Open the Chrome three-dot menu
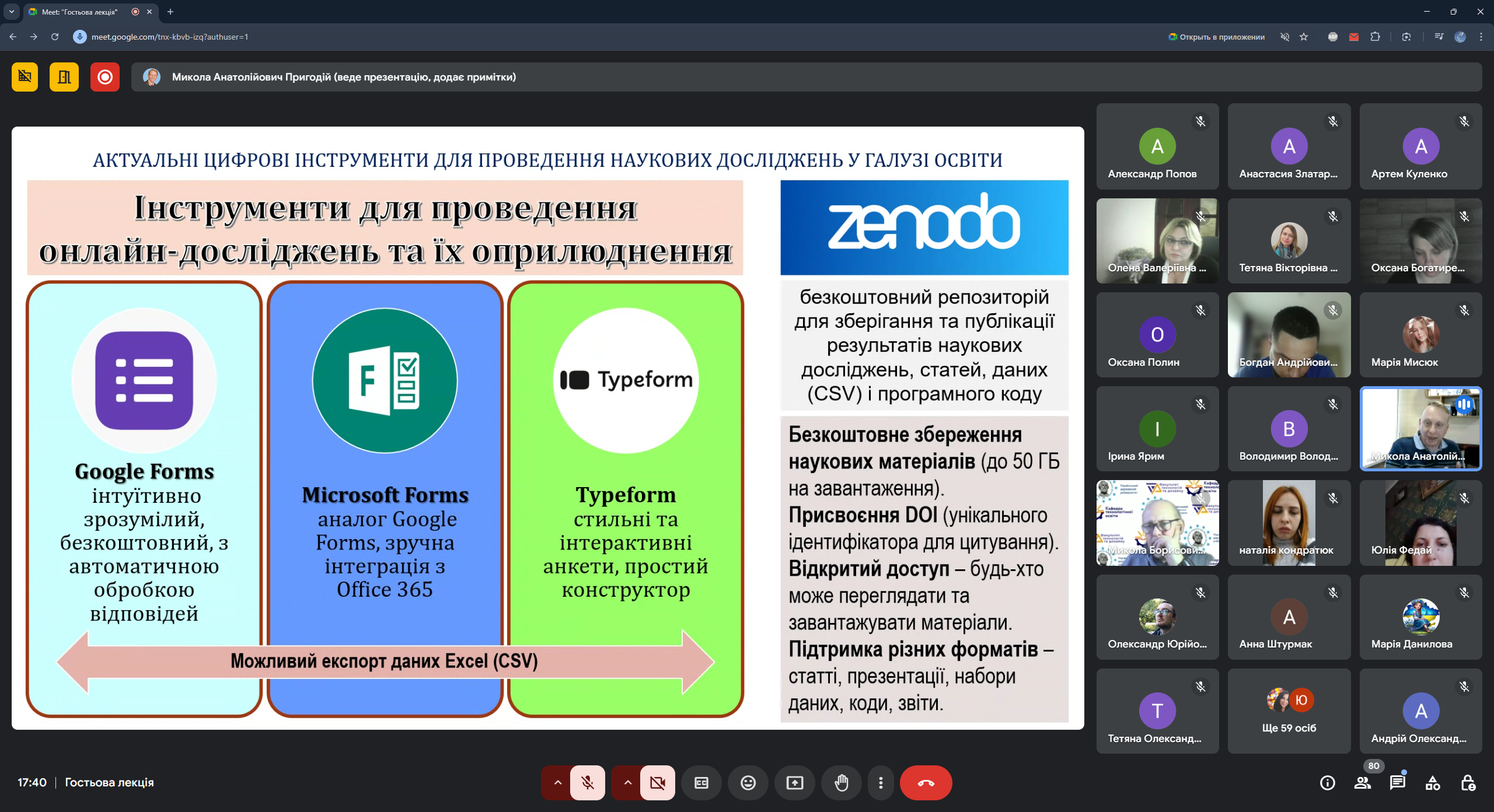Viewport: 1494px width, 812px height. (1481, 37)
